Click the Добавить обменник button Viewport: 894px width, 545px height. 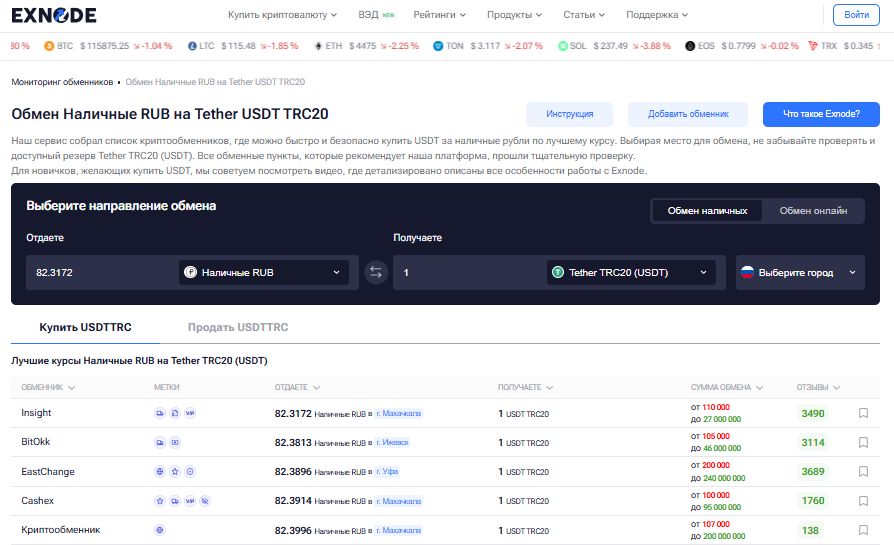click(688, 114)
